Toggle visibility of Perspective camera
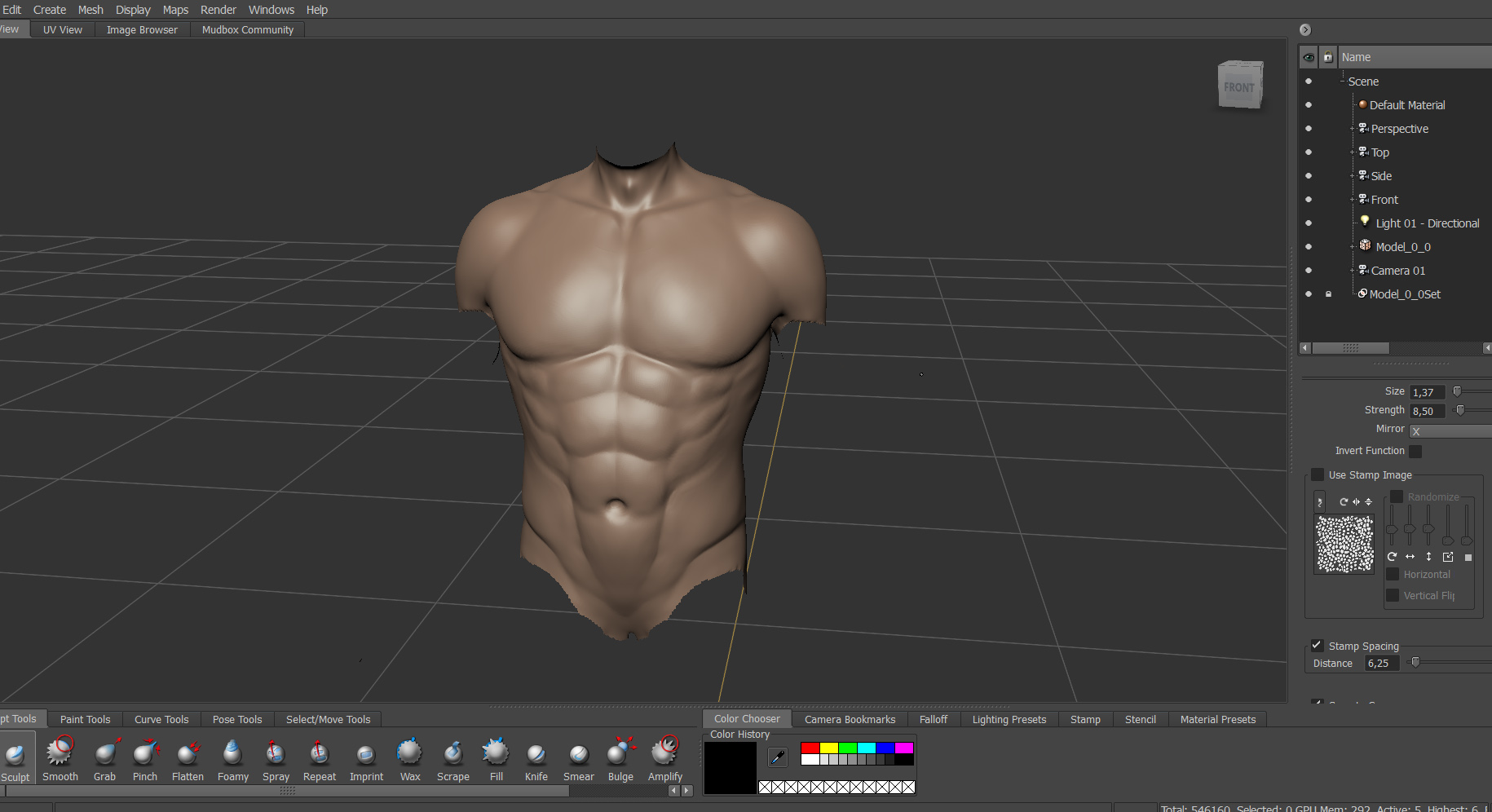Screen dimensions: 1492x812 (x=1309, y=129)
